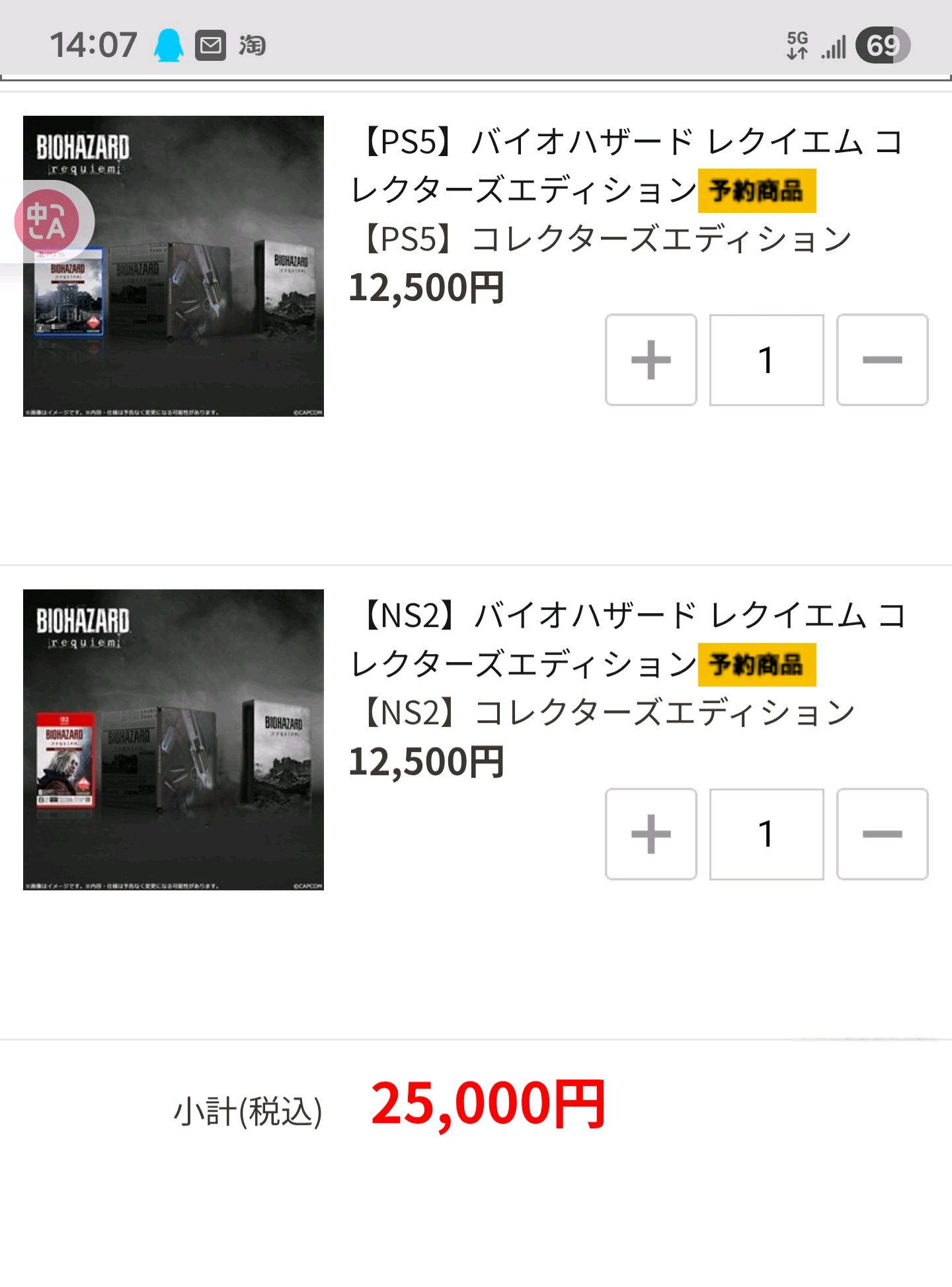The image size is (952, 1287).
Task: Tap the Taobao 淘 notification icon
Action: pos(252,45)
